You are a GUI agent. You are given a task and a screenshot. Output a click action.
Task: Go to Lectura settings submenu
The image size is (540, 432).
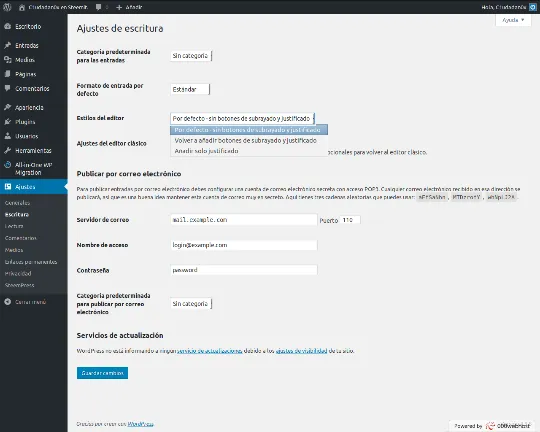14,226
